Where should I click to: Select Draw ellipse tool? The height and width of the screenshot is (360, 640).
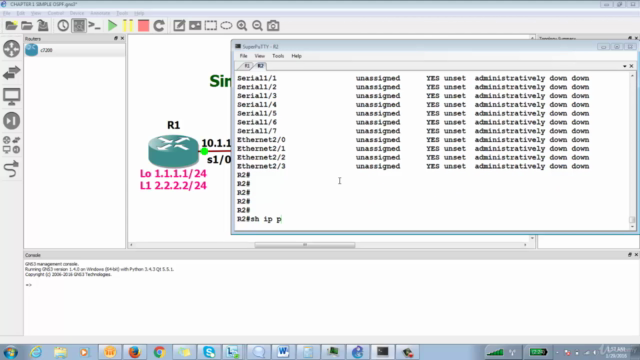[226, 26]
